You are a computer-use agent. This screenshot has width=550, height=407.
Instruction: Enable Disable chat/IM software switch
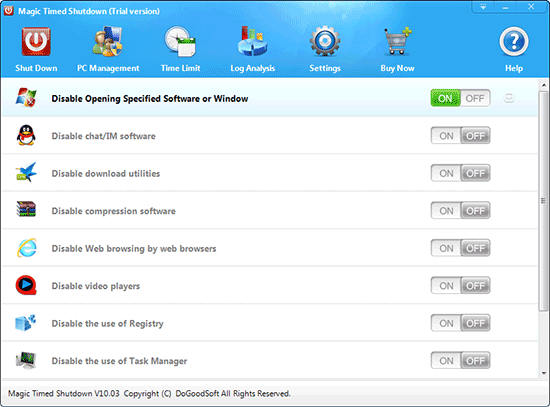[446, 136]
